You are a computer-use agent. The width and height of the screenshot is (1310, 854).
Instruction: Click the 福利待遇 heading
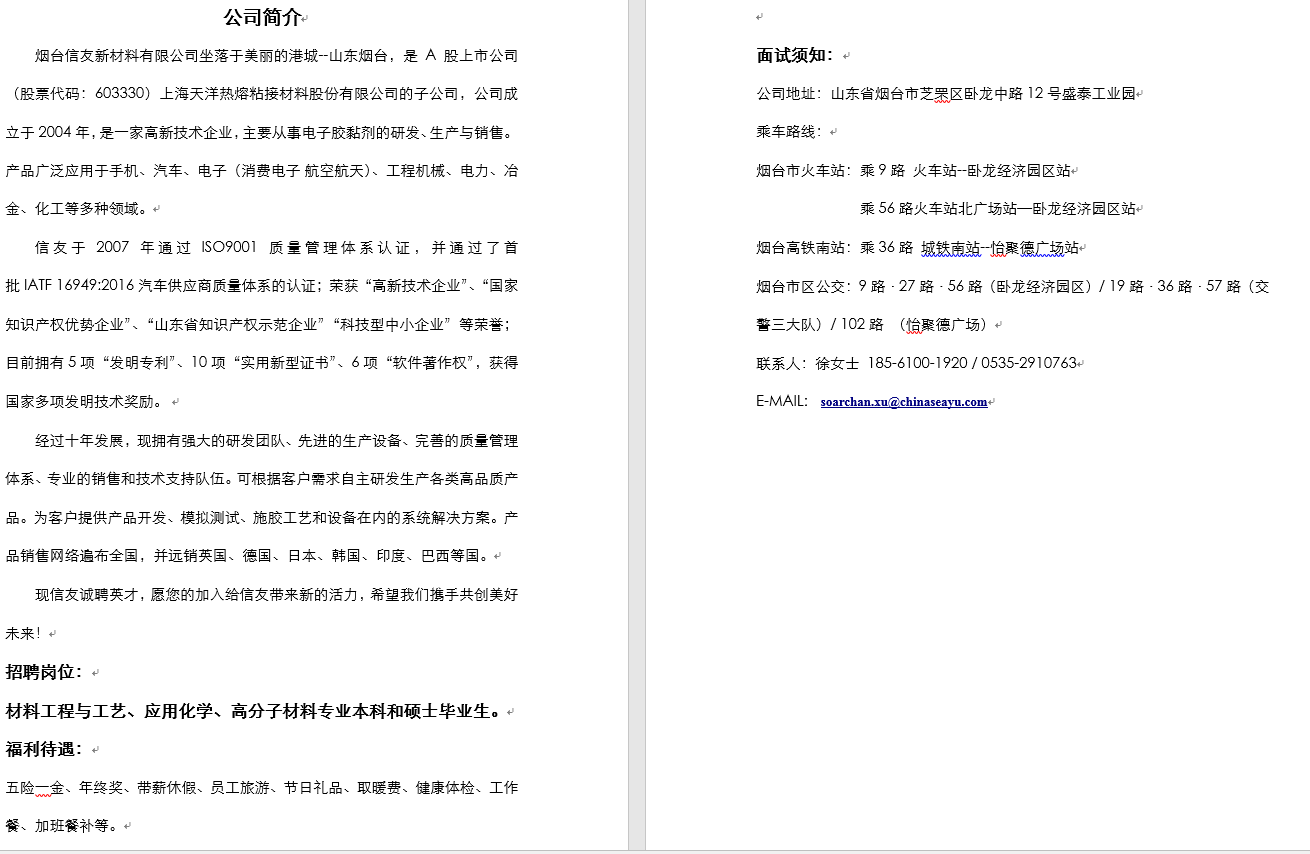[44, 749]
